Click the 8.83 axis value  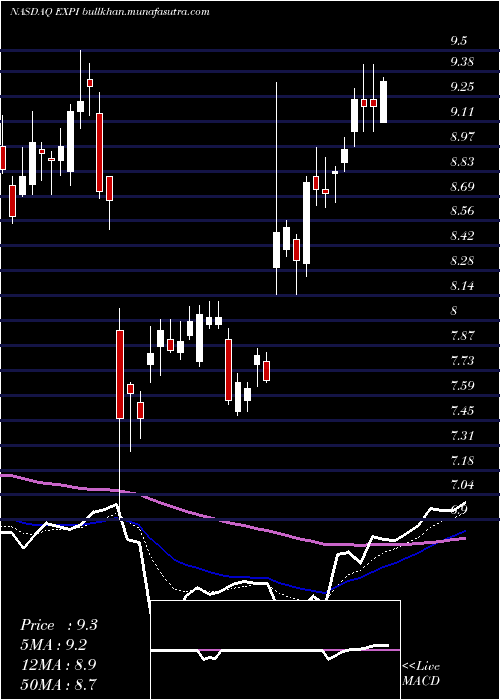point(462,162)
